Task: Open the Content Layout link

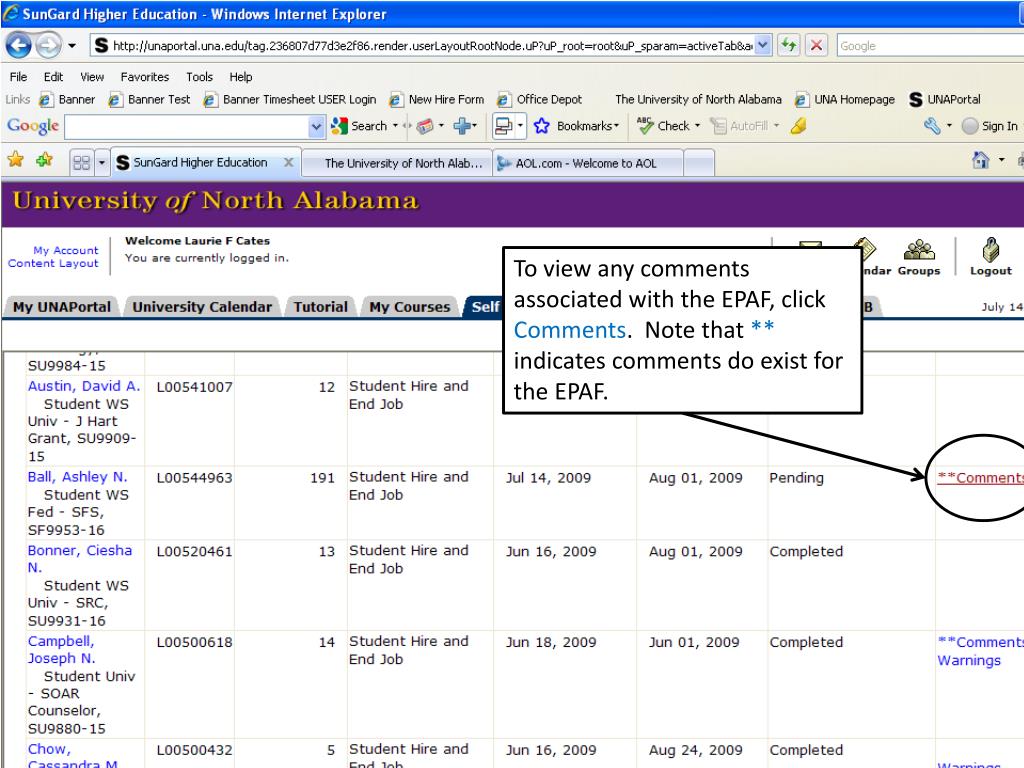Action: click(x=53, y=263)
